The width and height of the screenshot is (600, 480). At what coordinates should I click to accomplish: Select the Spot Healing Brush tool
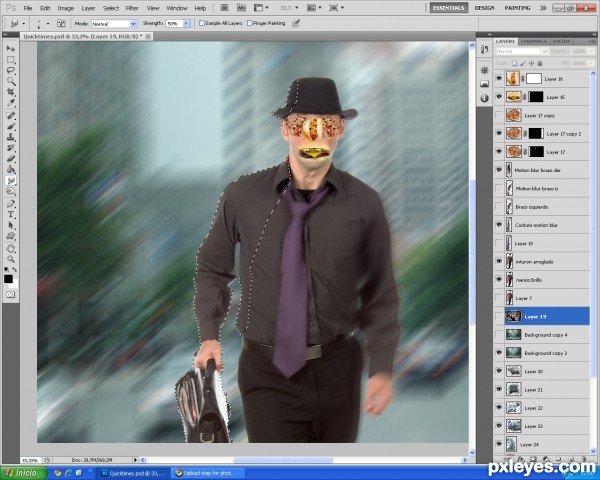(x=11, y=115)
